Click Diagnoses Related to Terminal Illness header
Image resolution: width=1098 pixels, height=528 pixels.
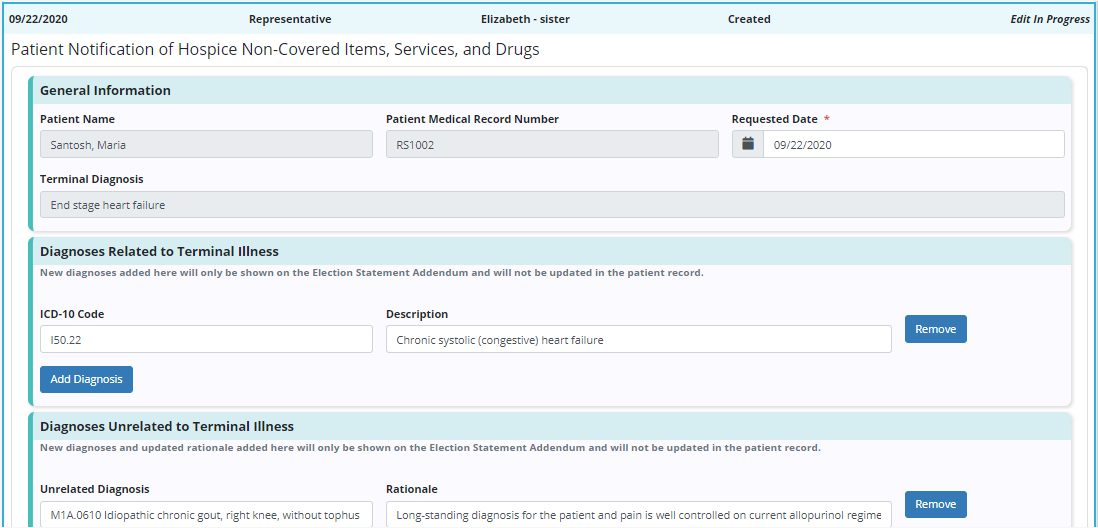tap(159, 251)
